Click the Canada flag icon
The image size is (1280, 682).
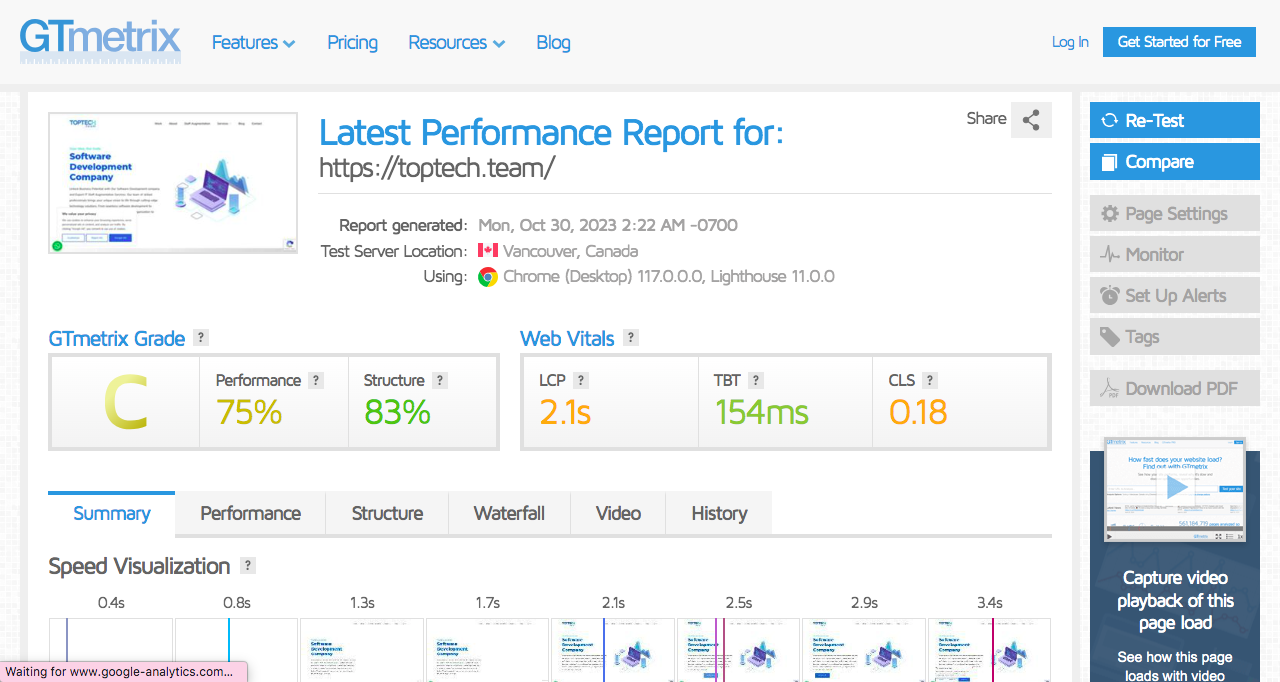tap(488, 251)
